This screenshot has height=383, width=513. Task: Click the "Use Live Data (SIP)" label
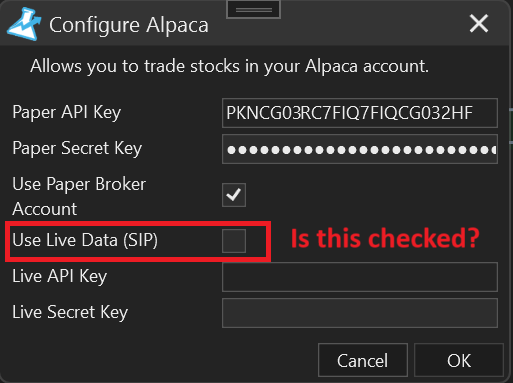85,240
